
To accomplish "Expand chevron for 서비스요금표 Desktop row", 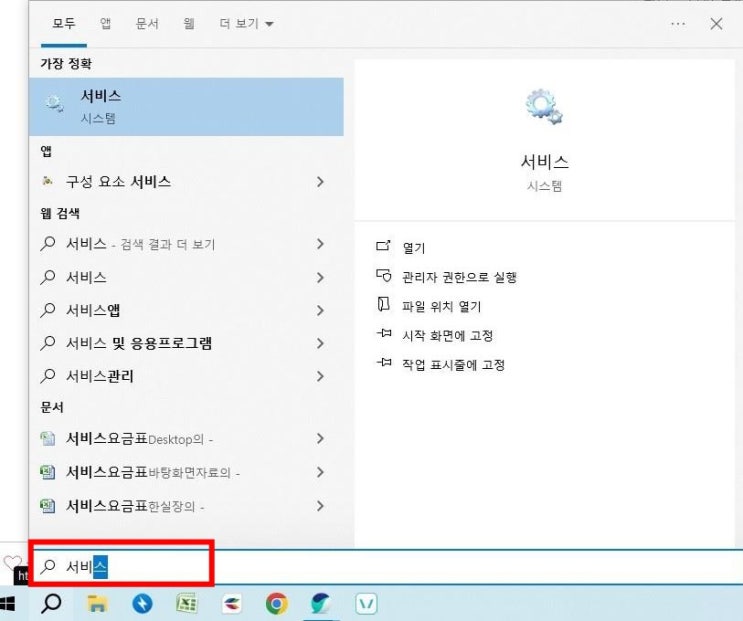I will click(320, 439).
